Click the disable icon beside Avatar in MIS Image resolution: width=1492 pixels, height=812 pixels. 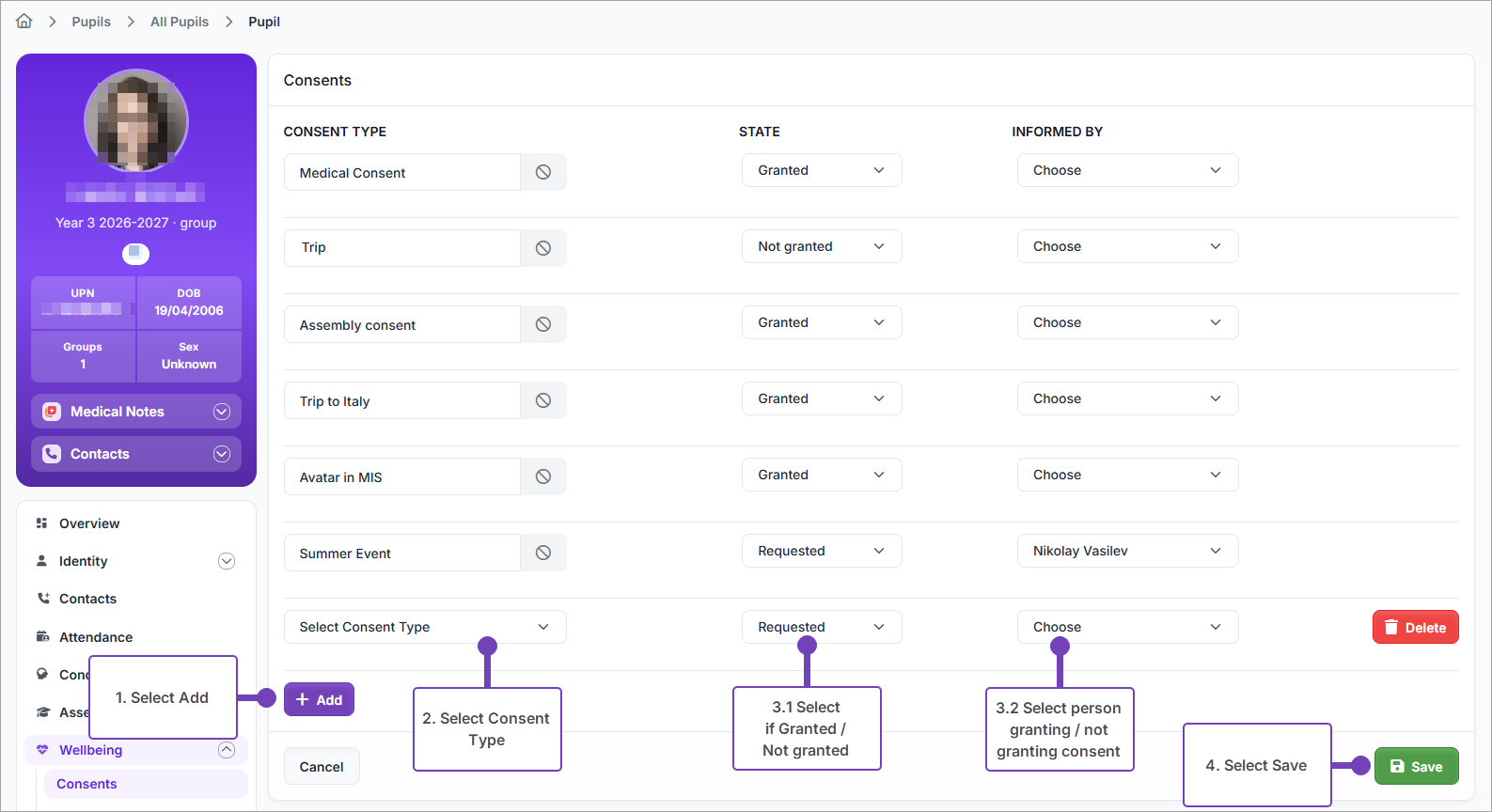point(543,476)
